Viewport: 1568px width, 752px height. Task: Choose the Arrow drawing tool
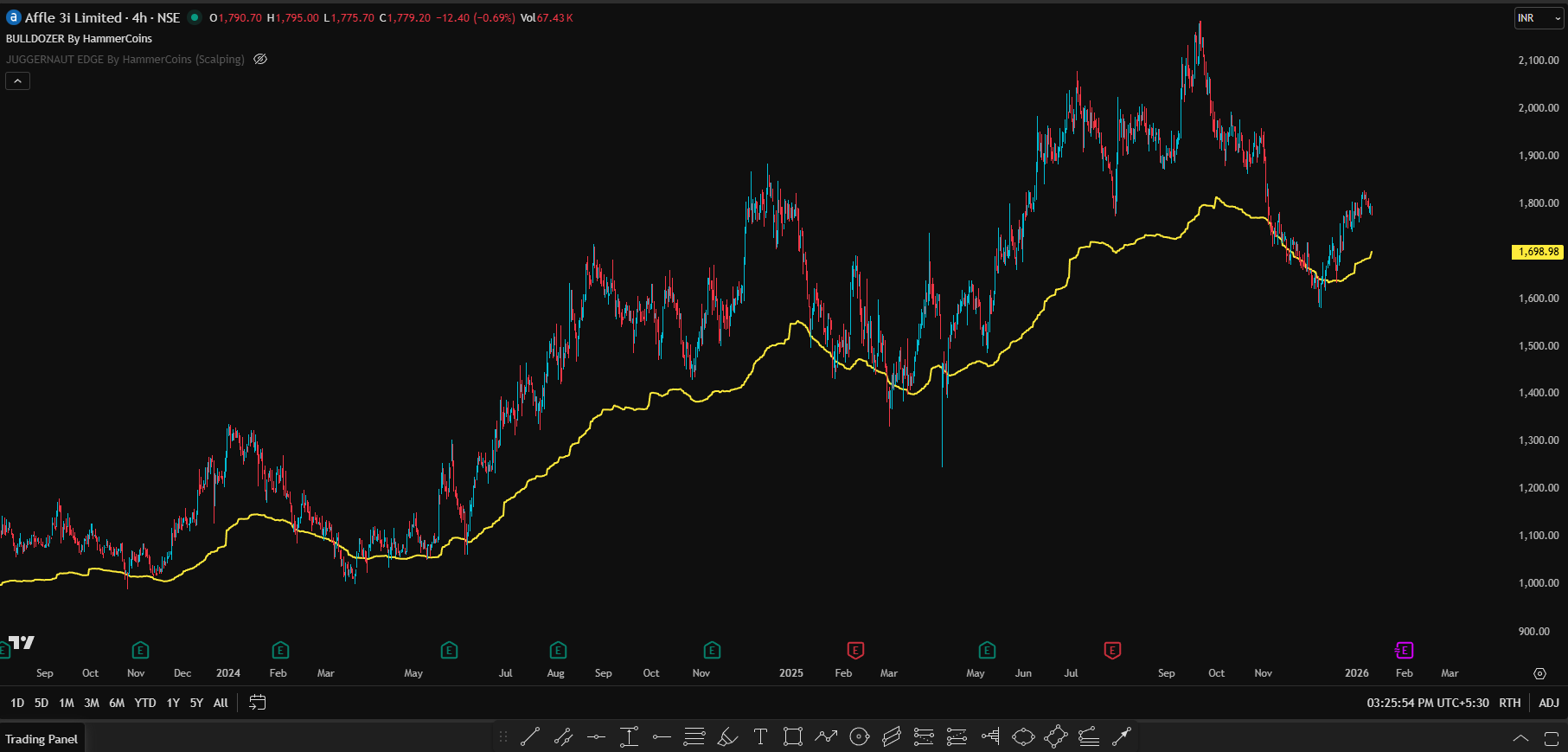tap(1122, 736)
